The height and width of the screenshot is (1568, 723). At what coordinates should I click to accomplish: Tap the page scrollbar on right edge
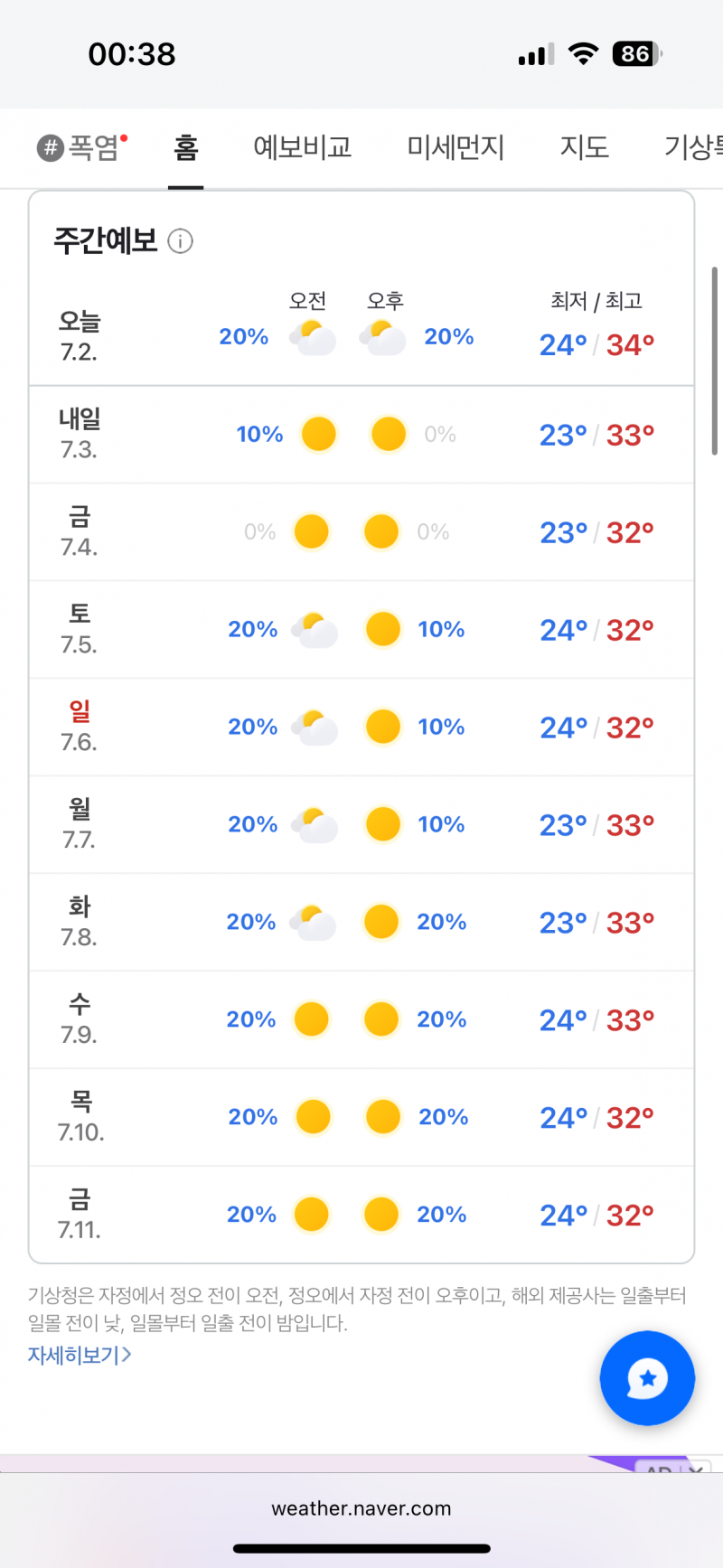tap(715, 361)
